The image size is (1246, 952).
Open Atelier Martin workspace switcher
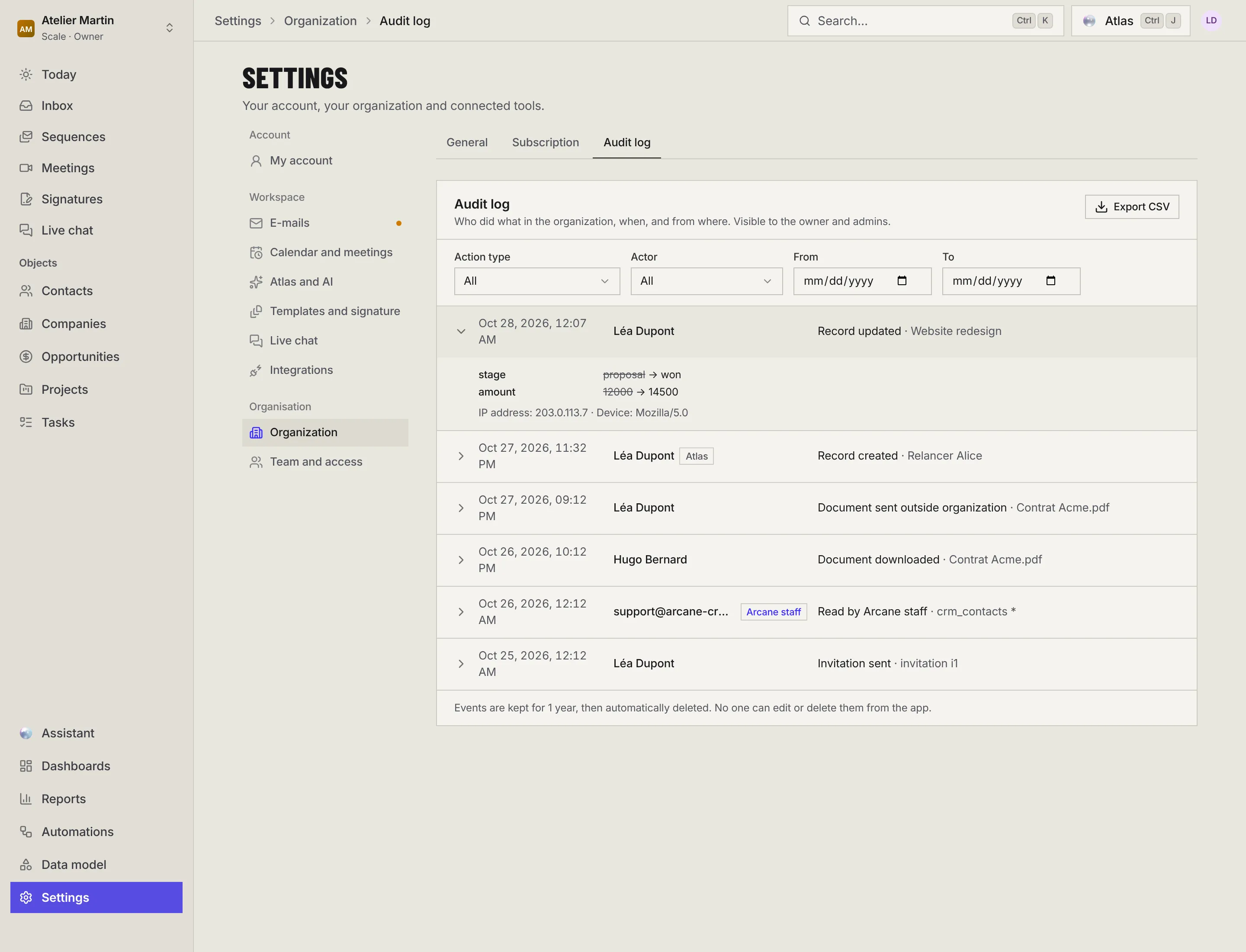pos(96,28)
